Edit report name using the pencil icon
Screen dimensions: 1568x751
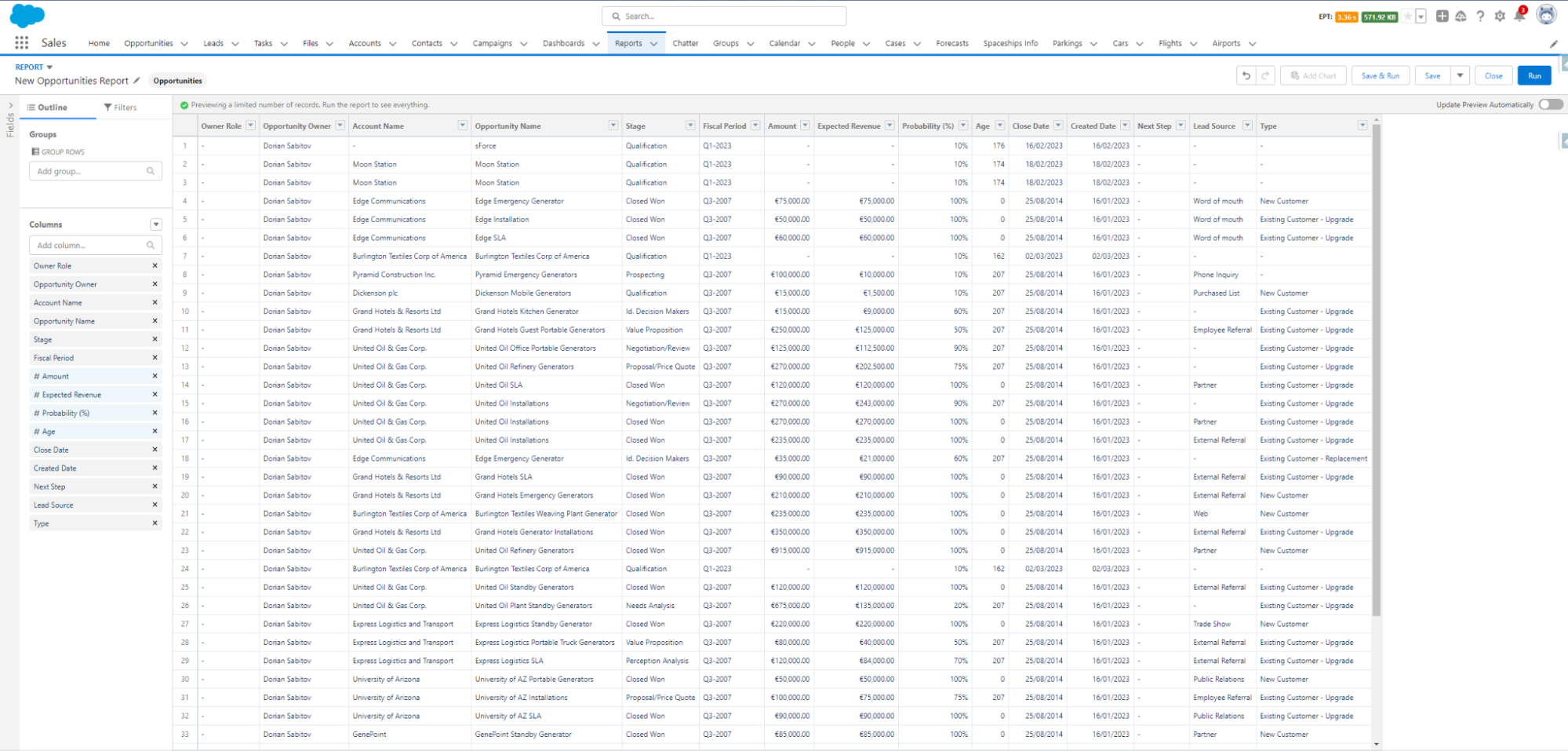[138, 80]
